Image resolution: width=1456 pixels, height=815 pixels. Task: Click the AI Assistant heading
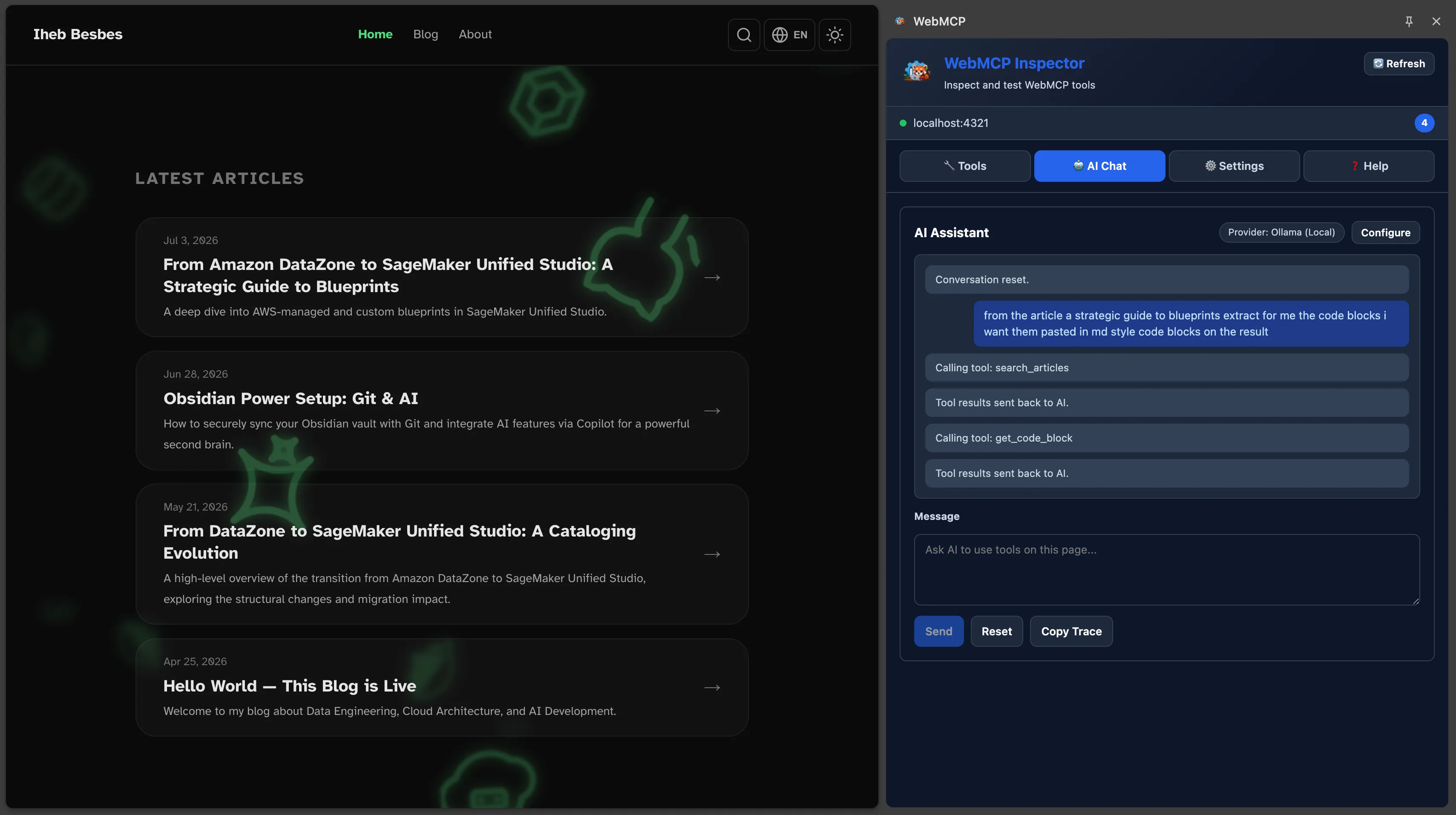951,233
